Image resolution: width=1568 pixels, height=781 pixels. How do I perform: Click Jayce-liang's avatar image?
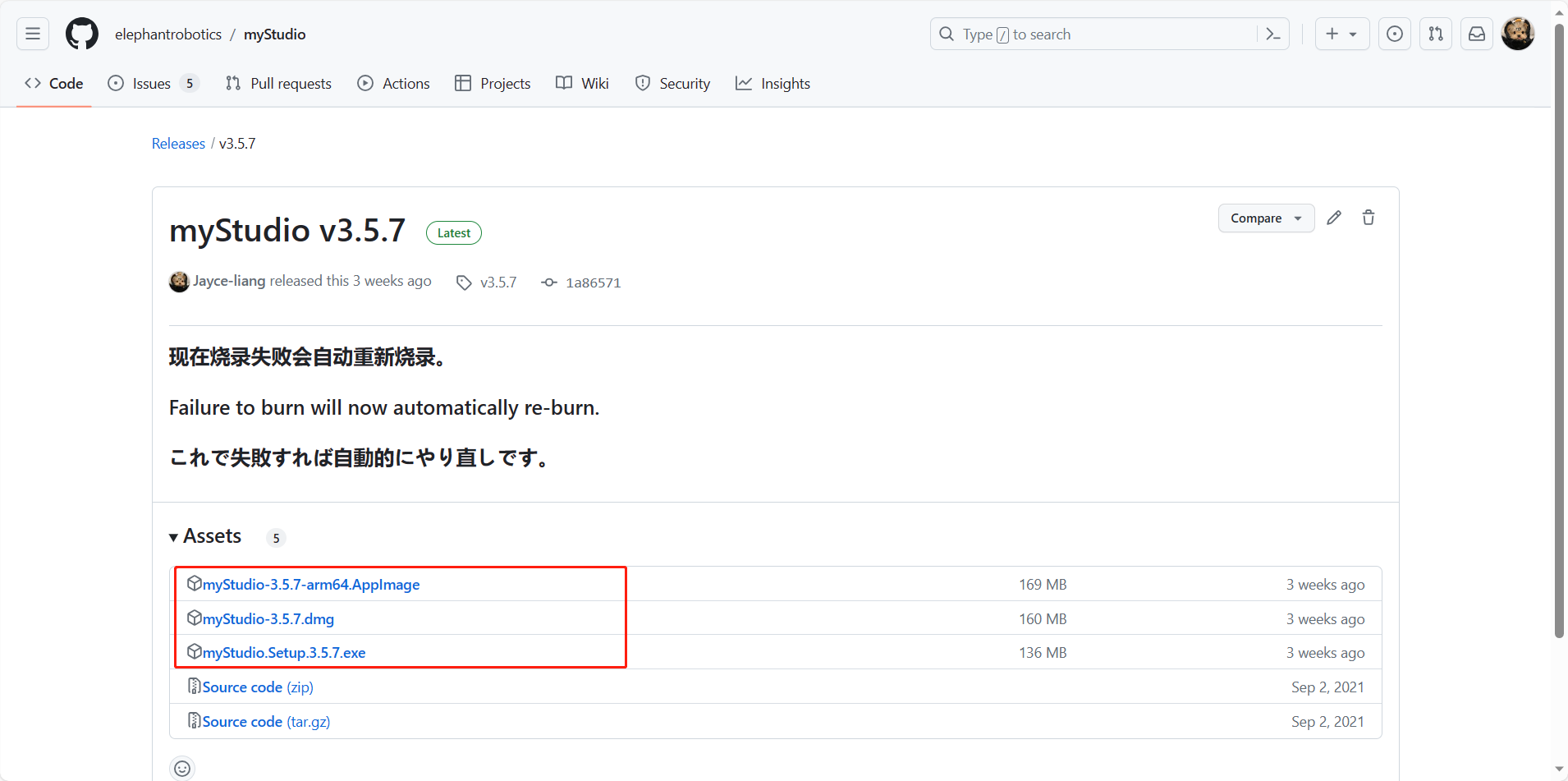pyautogui.click(x=179, y=282)
